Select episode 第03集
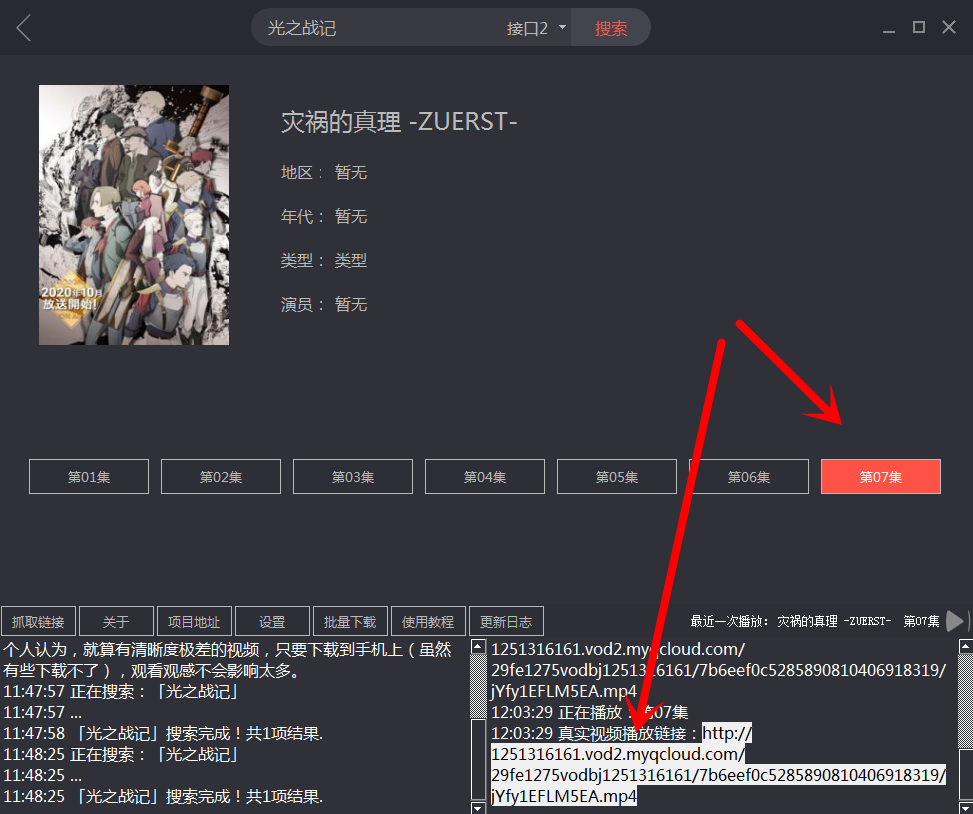 click(352, 476)
